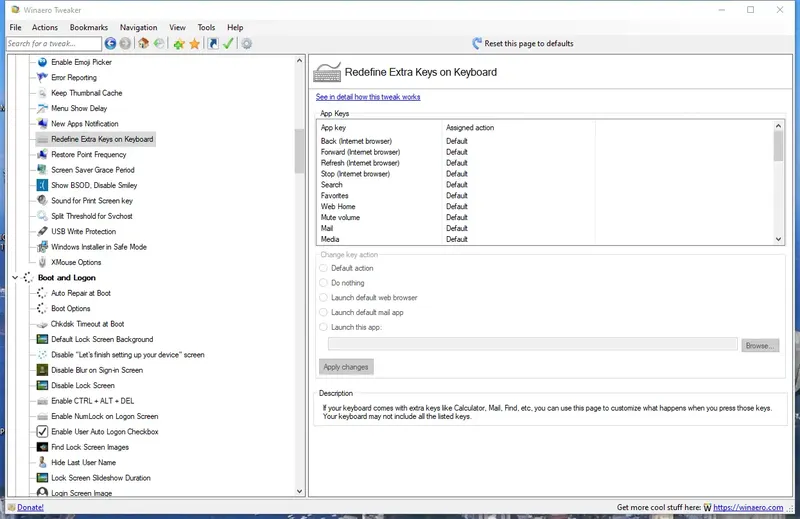The height and width of the screenshot is (519, 800).
Task: Click the Browse button
Action: click(x=760, y=345)
